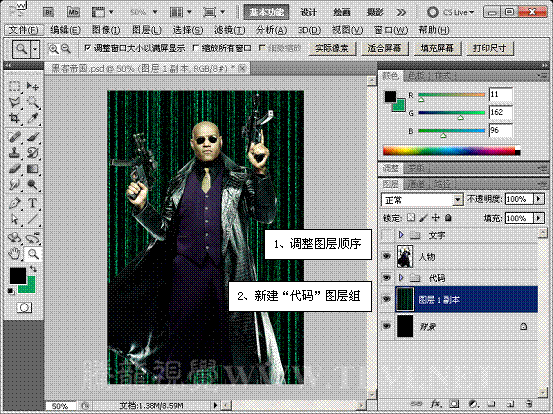553x414 pixels.
Task: Add a layer style via fx icon
Action: tap(436, 404)
